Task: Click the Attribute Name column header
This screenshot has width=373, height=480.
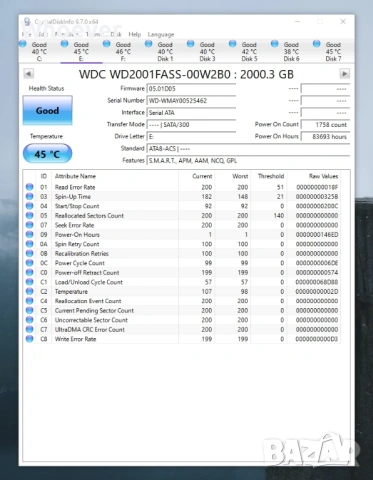Action: tap(75, 176)
